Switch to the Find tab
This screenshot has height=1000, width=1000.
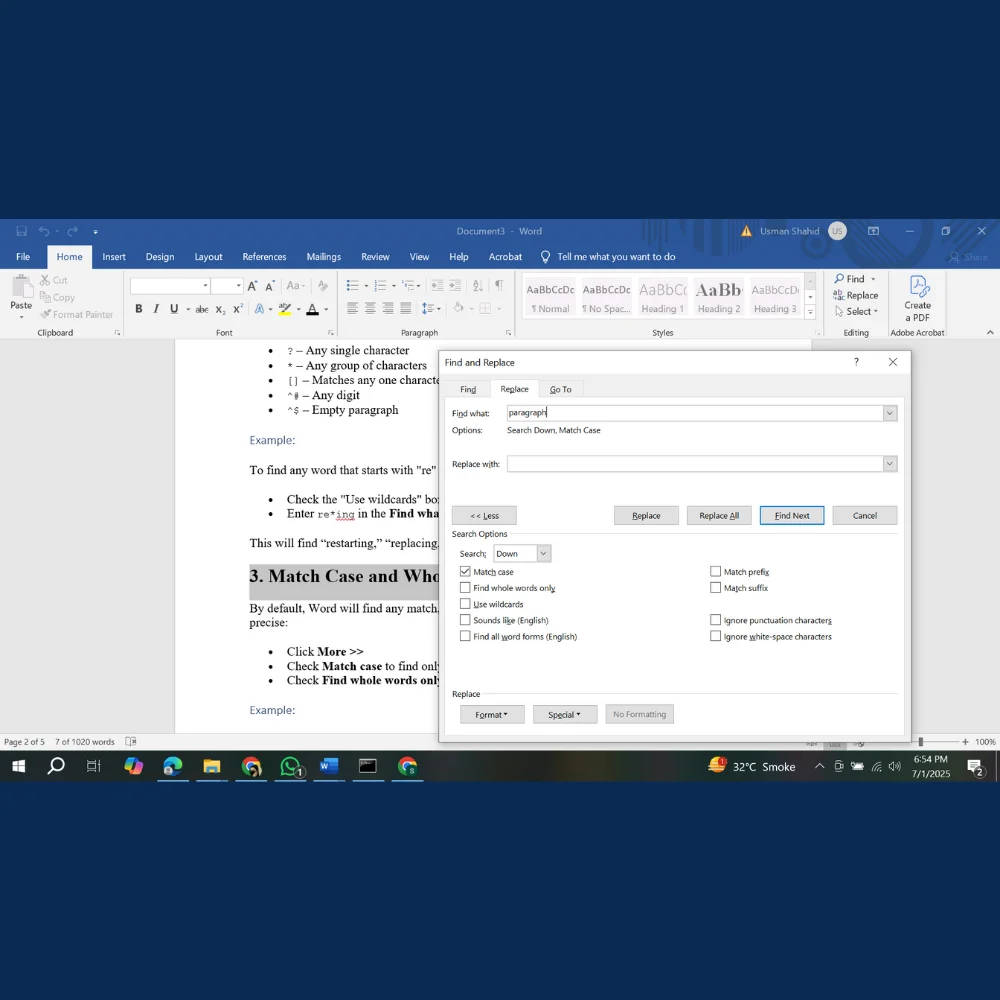click(x=468, y=389)
